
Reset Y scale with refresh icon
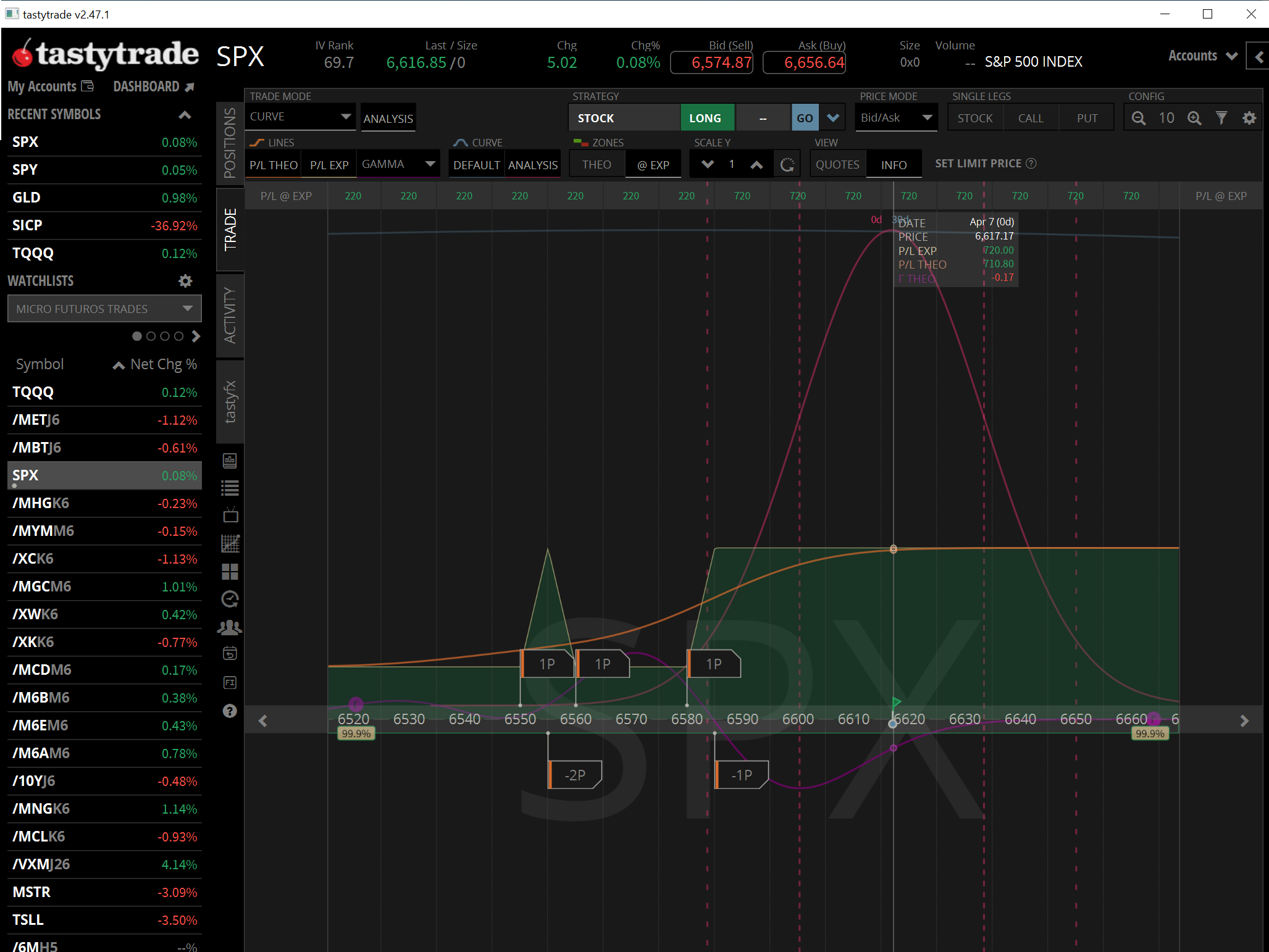tap(787, 165)
